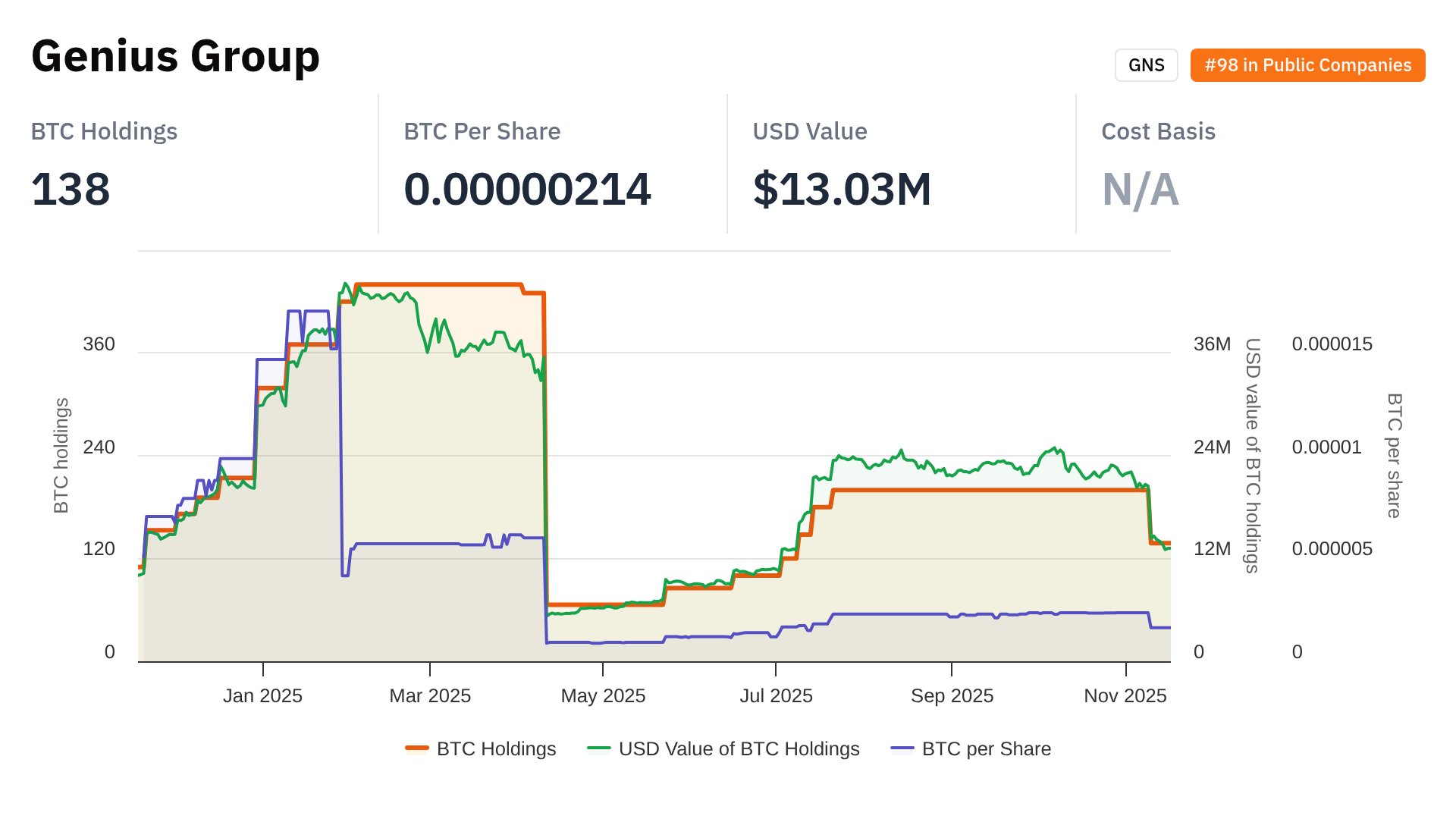Screen dimensions: 1456x819
Task: Click the purple BTC per Share legend swatch
Action: tap(902, 748)
